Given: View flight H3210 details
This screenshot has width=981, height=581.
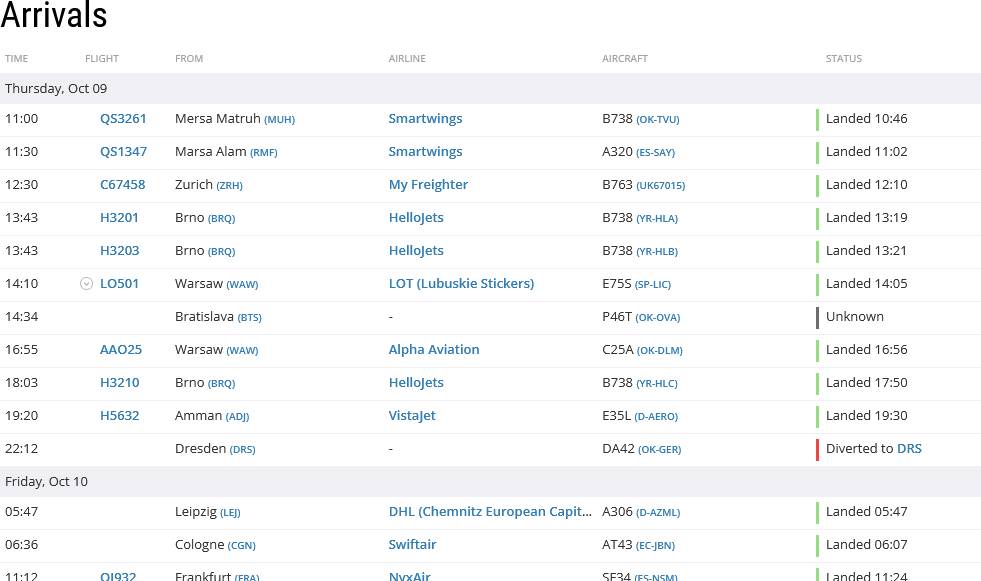Looking at the screenshot, I should [x=119, y=383].
